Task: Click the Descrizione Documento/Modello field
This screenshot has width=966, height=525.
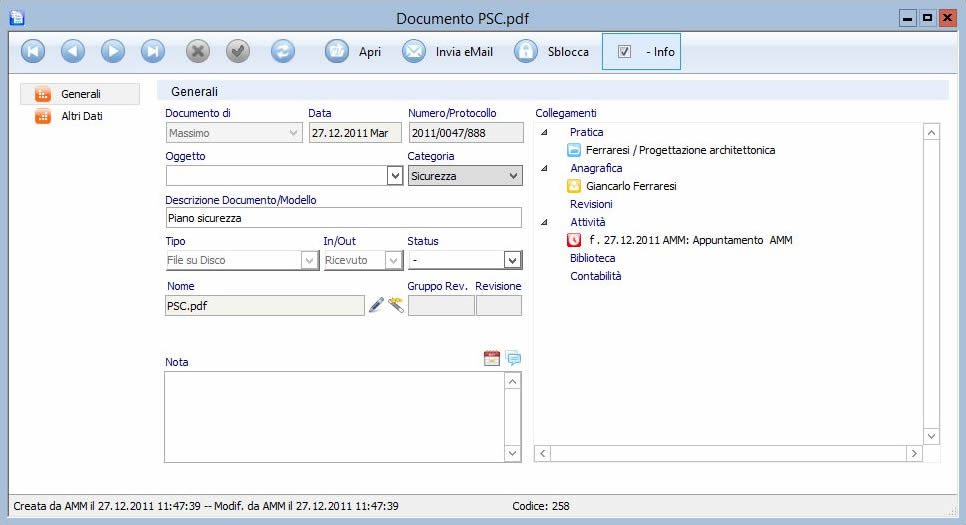Action: [x=344, y=218]
